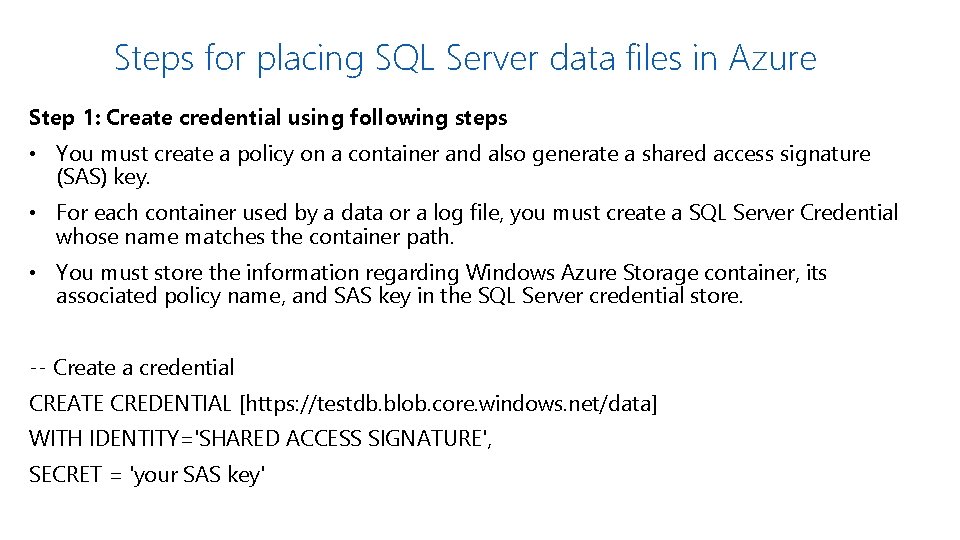Click the third bullet point marker
The image size is (960, 540).
tap(33, 273)
